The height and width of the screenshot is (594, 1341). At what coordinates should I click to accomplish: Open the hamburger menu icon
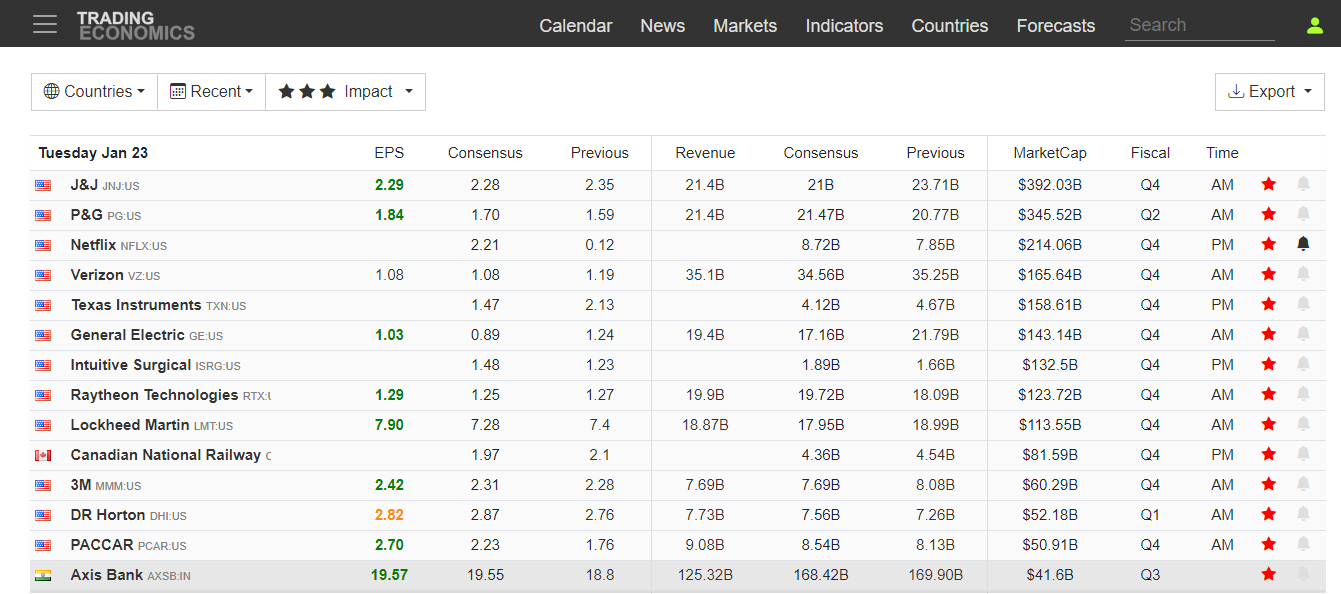point(45,24)
